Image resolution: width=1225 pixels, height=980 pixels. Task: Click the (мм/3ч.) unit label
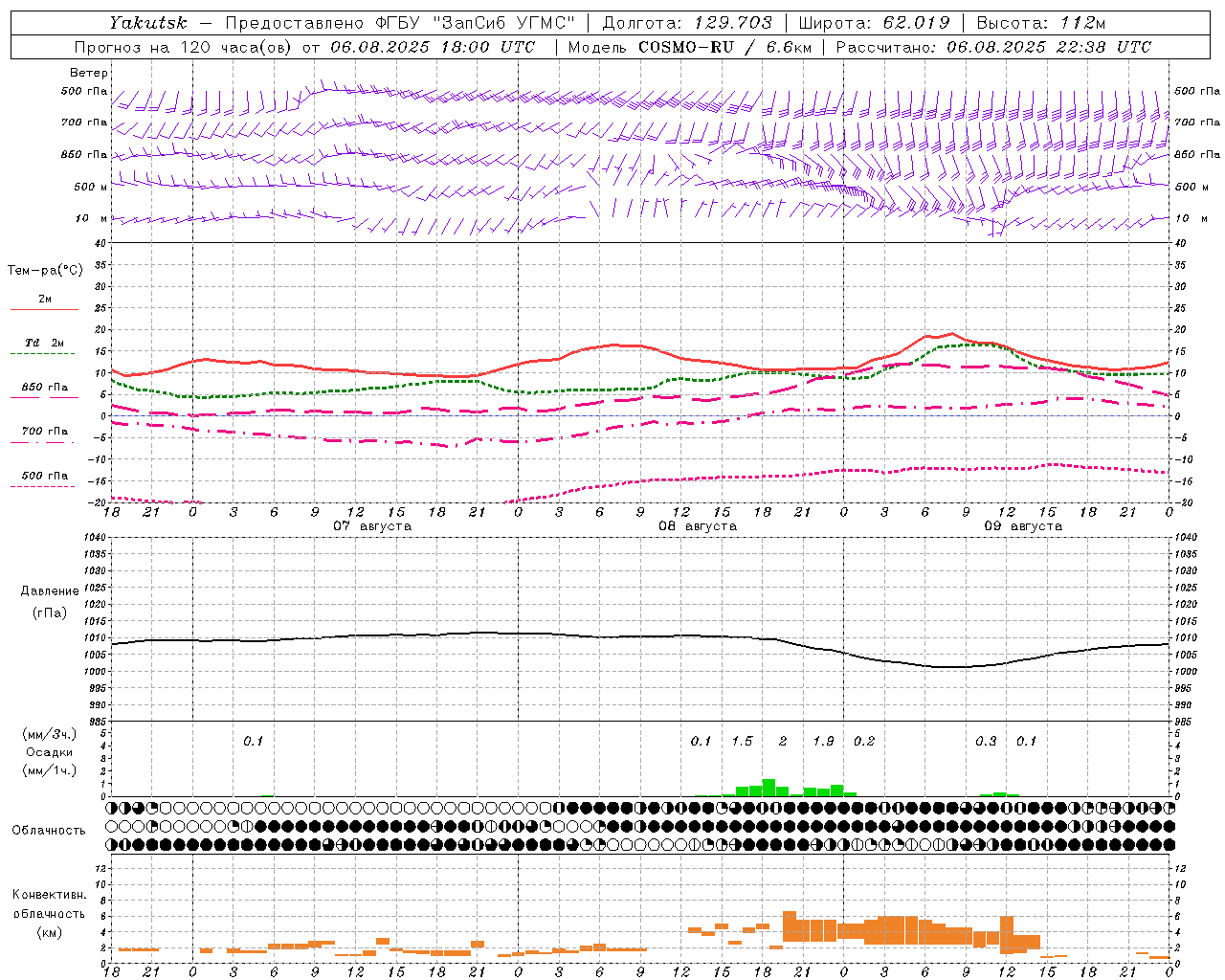[49, 734]
